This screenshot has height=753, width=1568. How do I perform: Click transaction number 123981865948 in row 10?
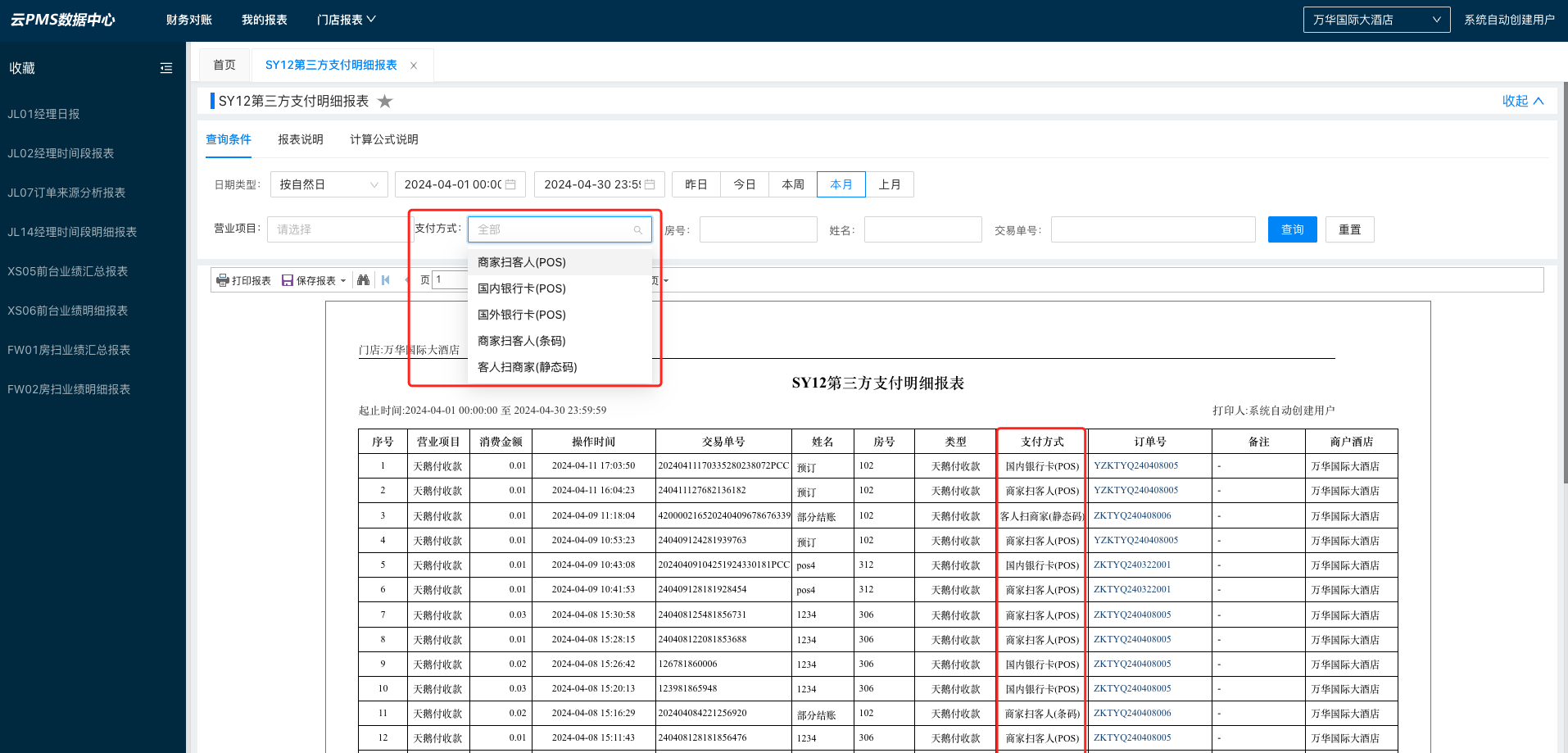click(687, 688)
